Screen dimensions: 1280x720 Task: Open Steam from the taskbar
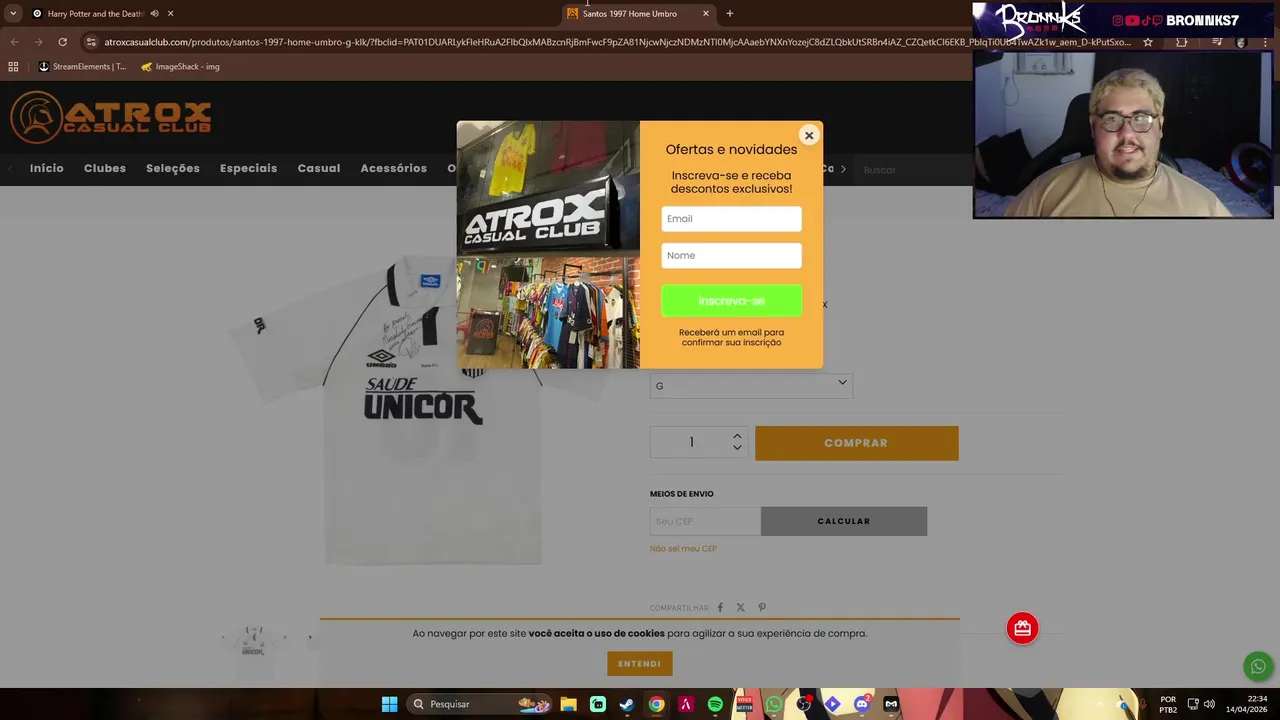click(627, 704)
